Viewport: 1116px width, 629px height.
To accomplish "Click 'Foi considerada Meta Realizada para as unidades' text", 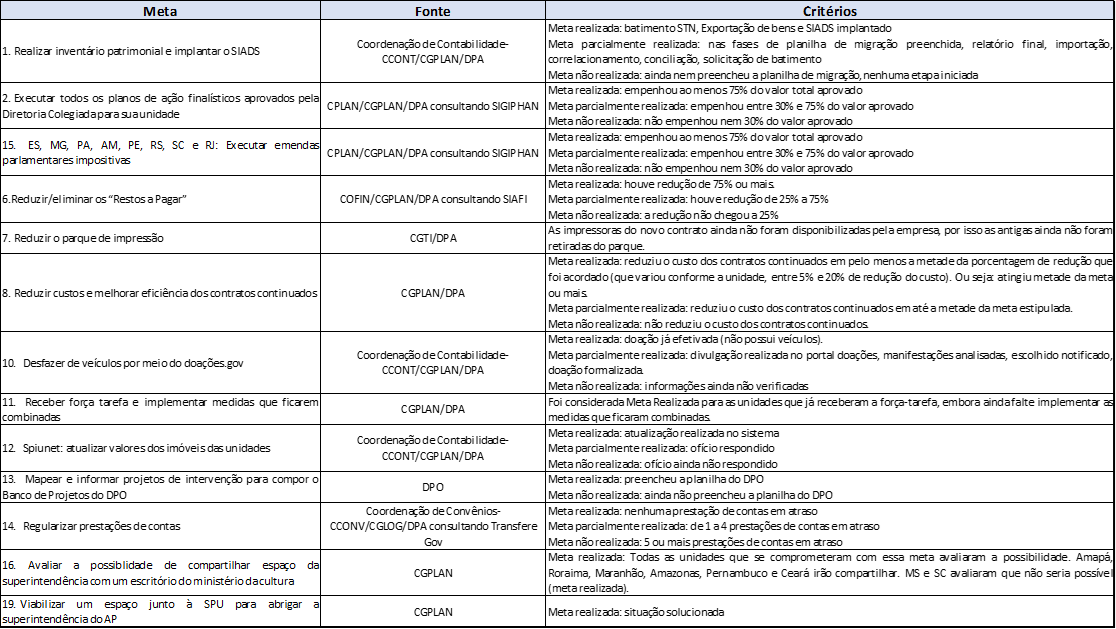I will [x=830, y=410].
